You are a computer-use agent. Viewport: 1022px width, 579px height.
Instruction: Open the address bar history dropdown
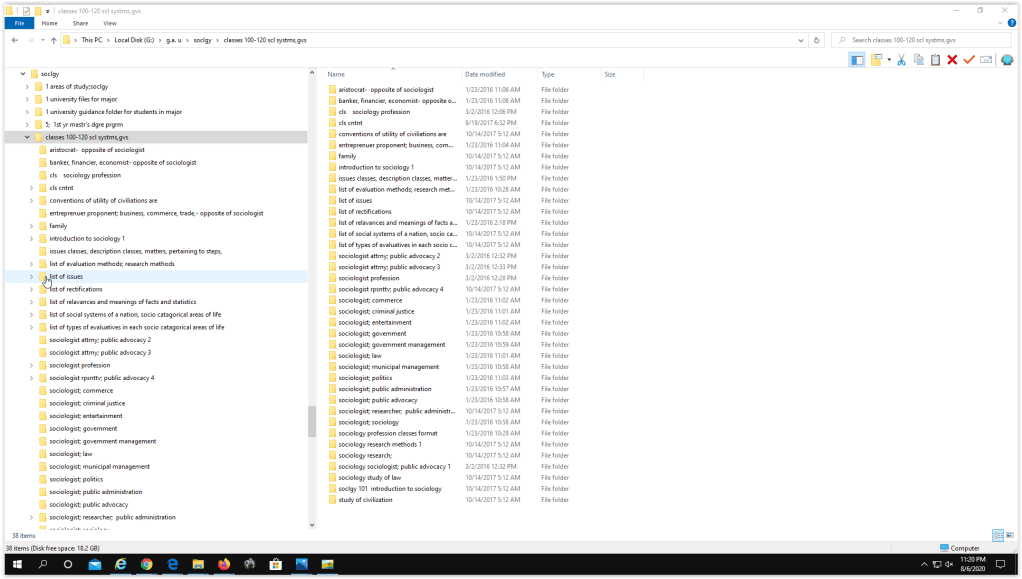801,40
